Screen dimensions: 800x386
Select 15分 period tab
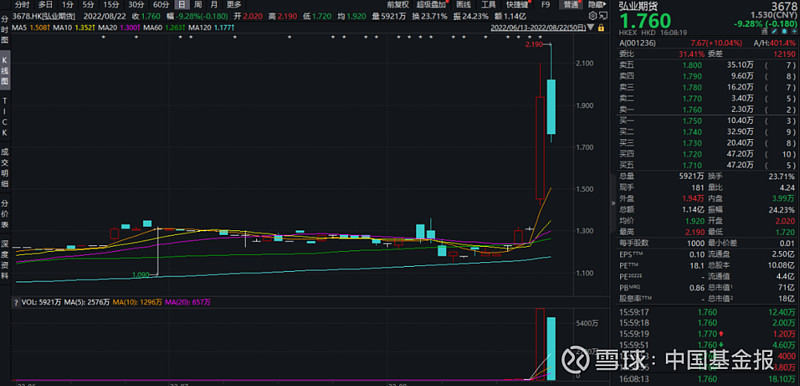(x=111, y=5)
